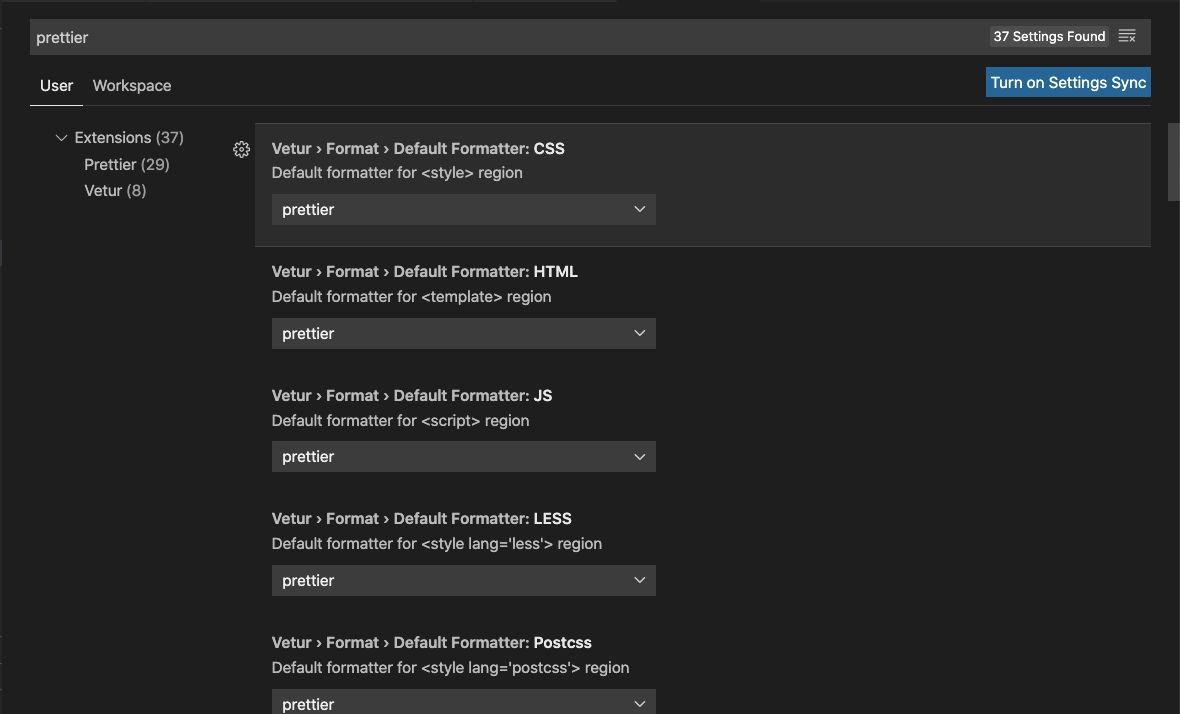Click Turn on Settings Sync button

click(x=1068, y=82)
